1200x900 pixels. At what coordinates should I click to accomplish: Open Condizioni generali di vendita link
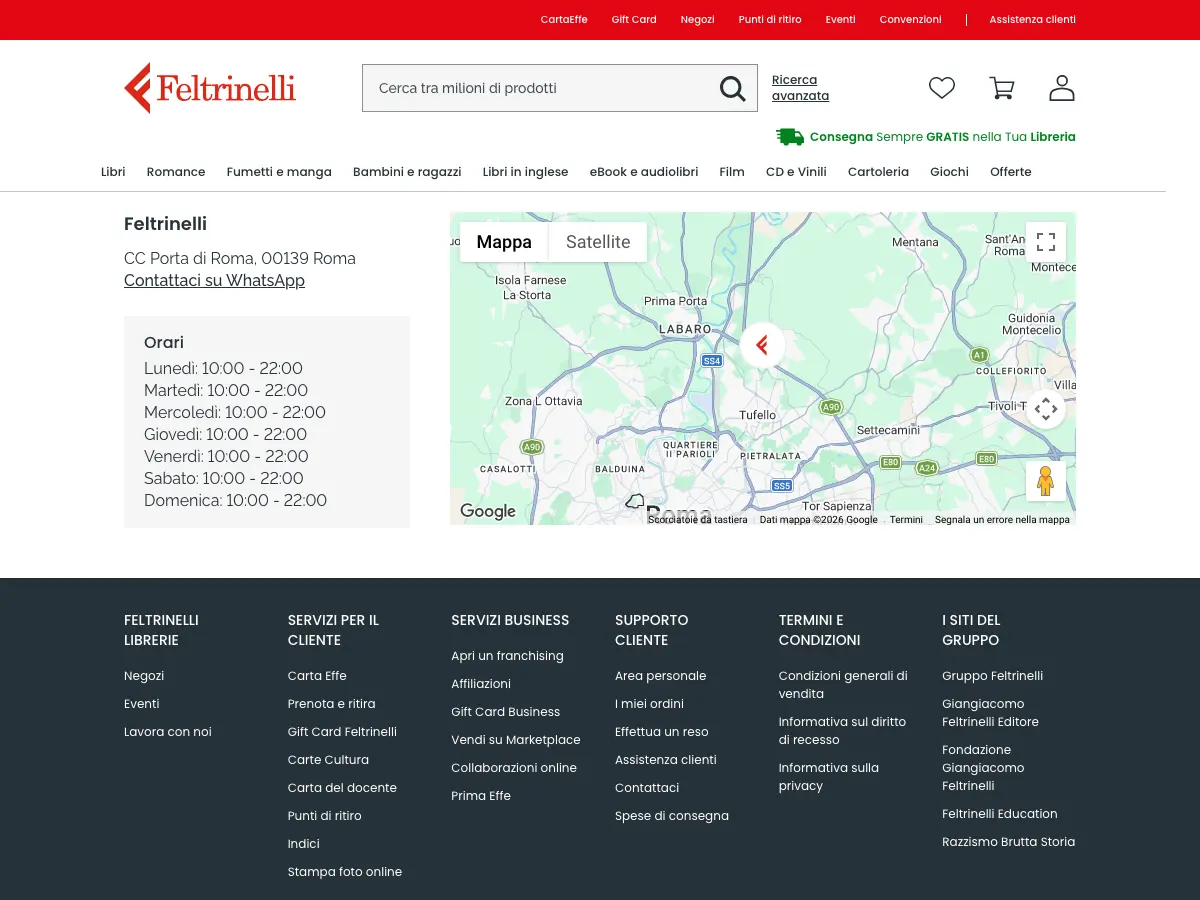843,685
